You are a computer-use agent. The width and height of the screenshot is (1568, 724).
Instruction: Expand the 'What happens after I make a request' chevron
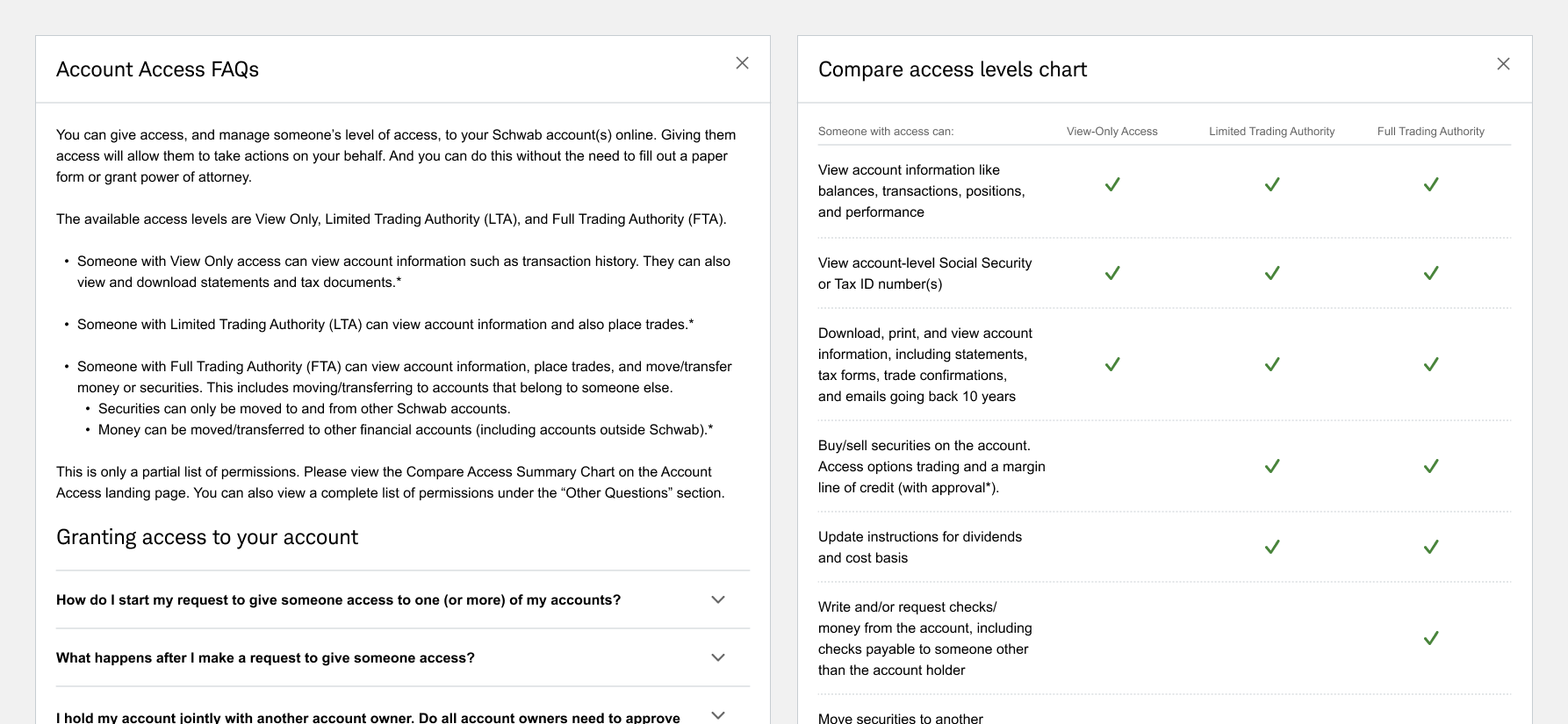pyautogui.click(x=717, y=657)
